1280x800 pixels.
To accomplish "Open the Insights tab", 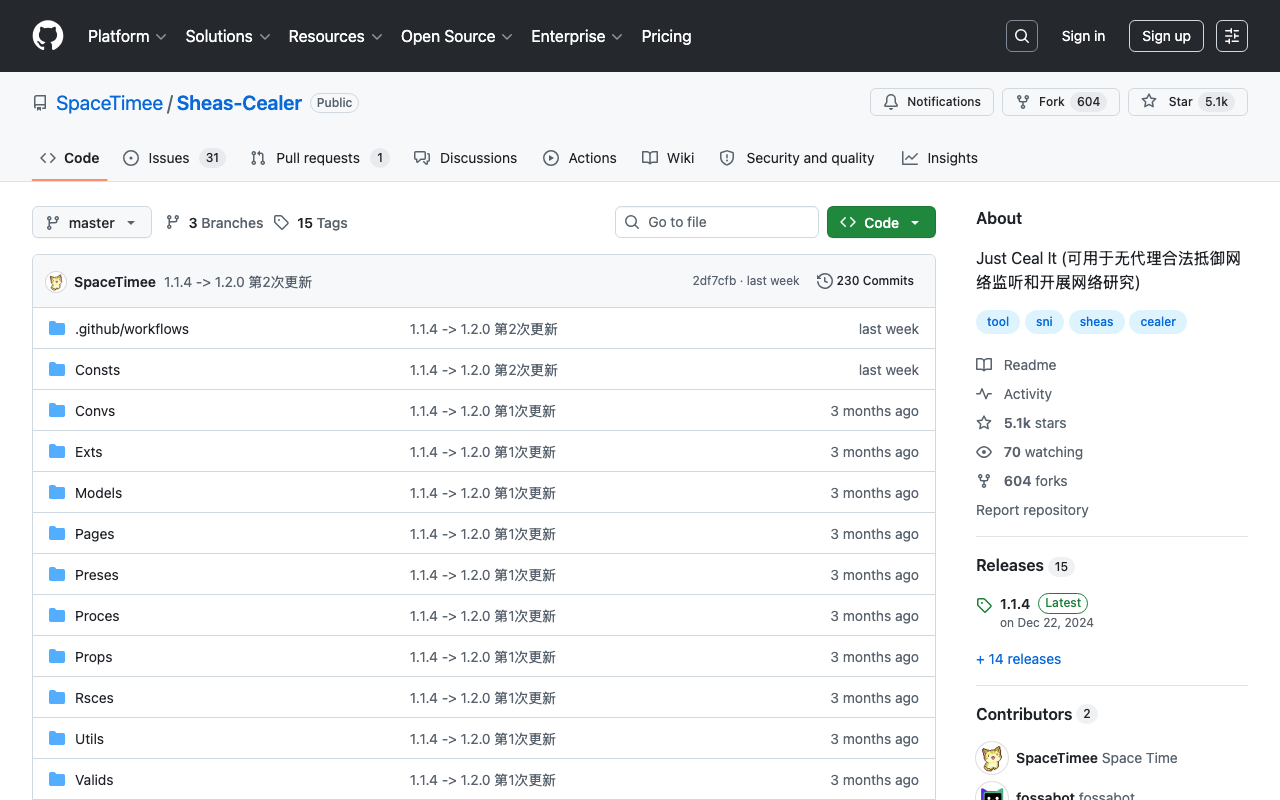I will (940, 158).
